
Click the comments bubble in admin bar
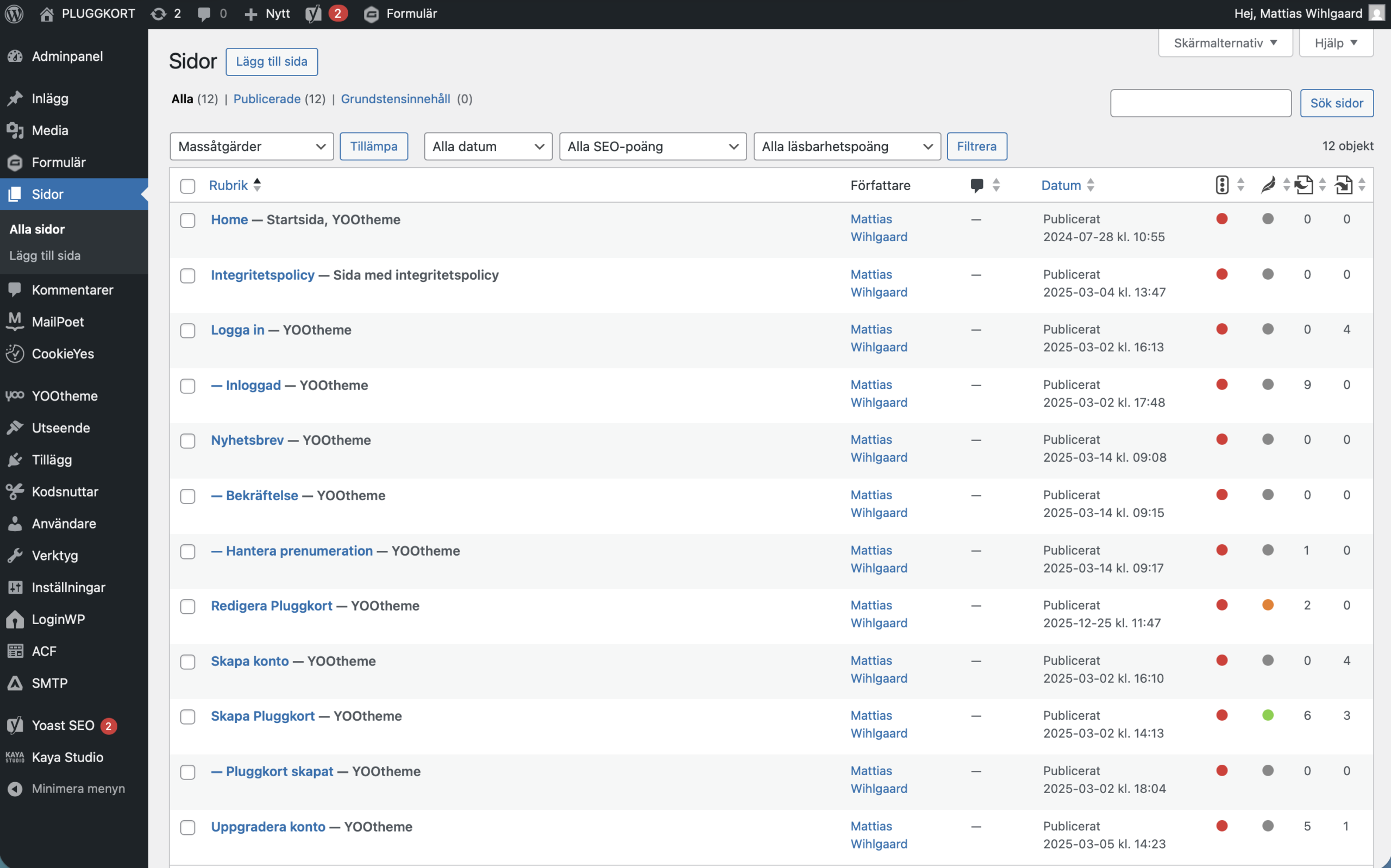click(x=204, y=13)
